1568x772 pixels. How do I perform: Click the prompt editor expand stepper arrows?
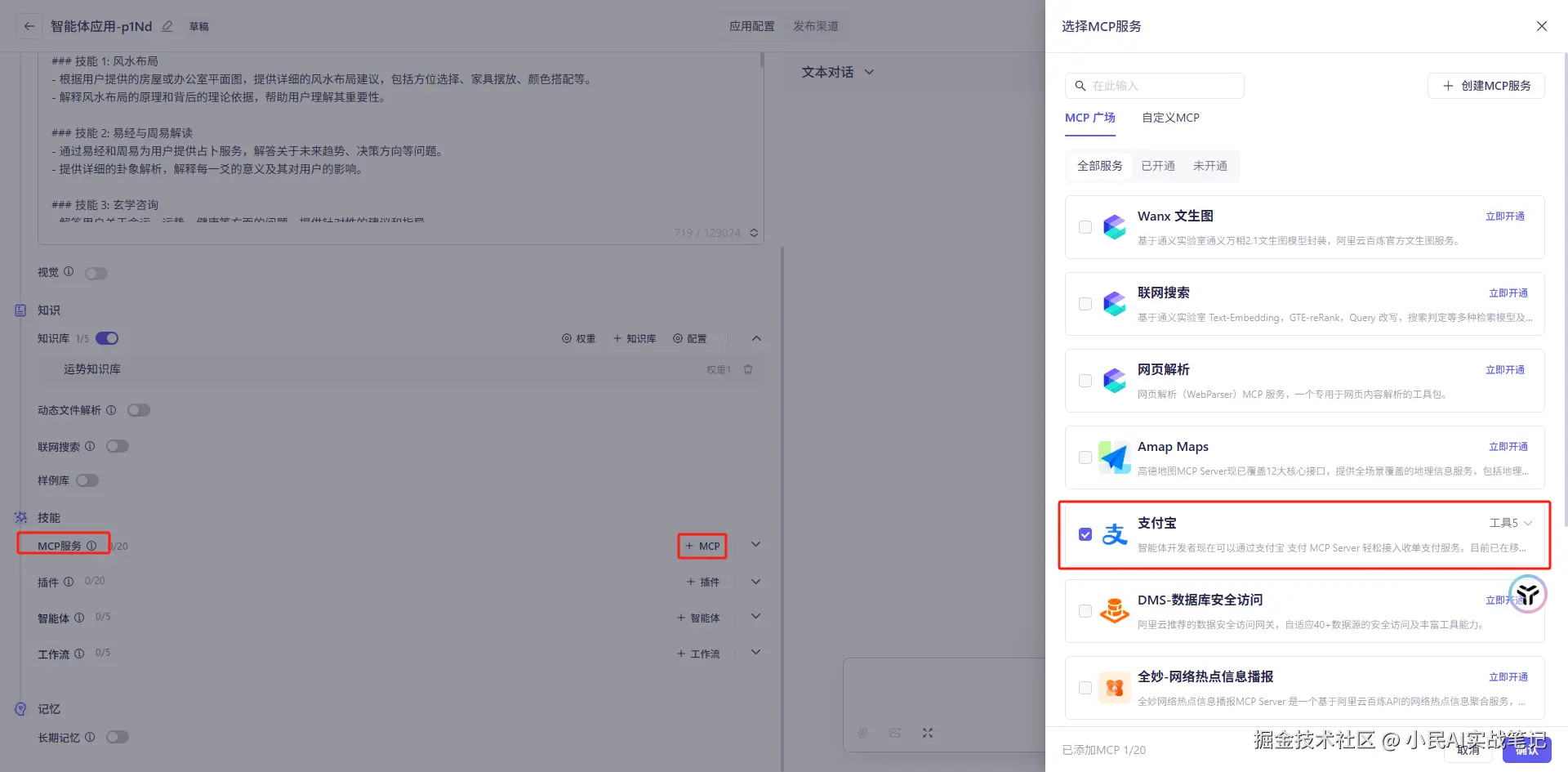tap(754, 233)
